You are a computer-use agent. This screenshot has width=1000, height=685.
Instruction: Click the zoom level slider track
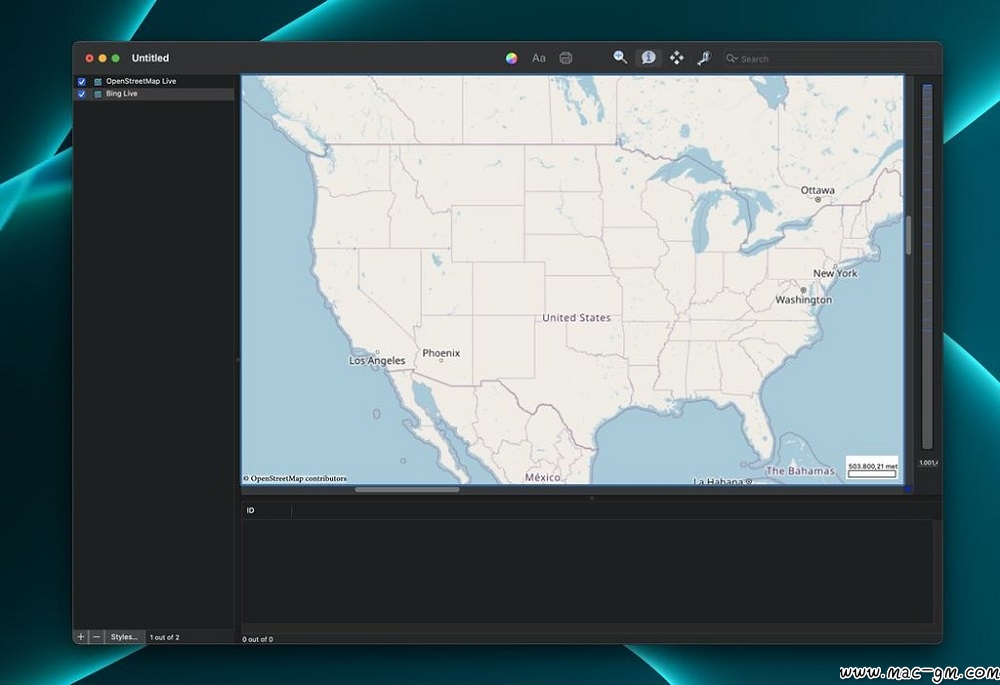tap(927, 267)
